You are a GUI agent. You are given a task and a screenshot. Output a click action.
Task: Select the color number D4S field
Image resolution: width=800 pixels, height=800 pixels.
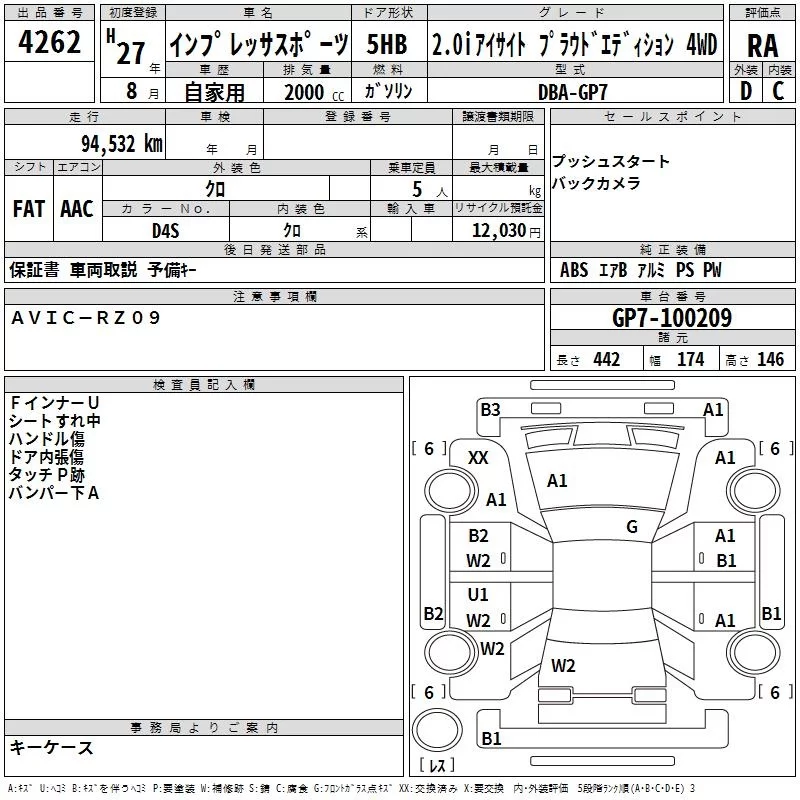pyautogui.click(x=165, y=230)
